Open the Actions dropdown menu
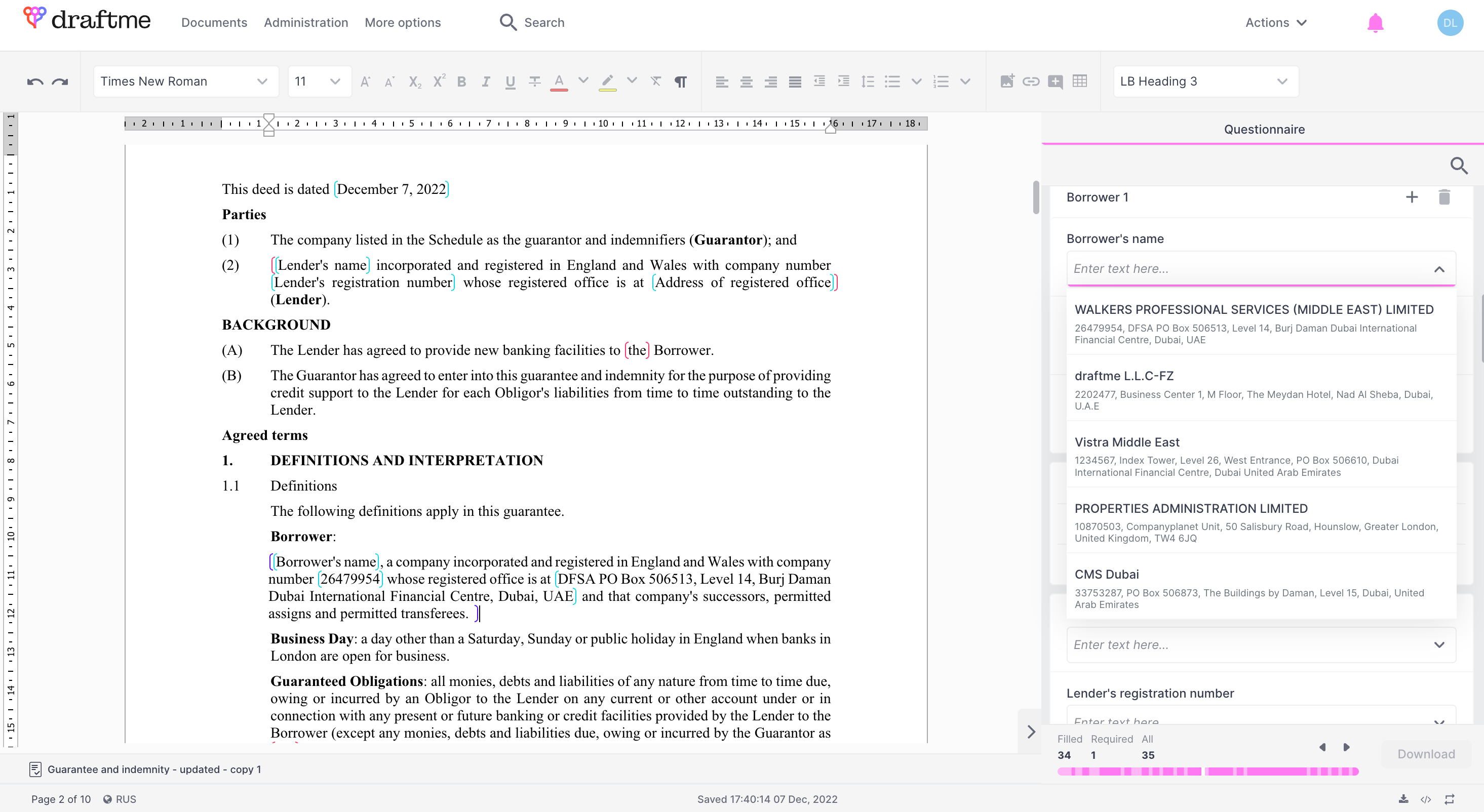Screen dimensions: 1484x812 point(1275,23)
